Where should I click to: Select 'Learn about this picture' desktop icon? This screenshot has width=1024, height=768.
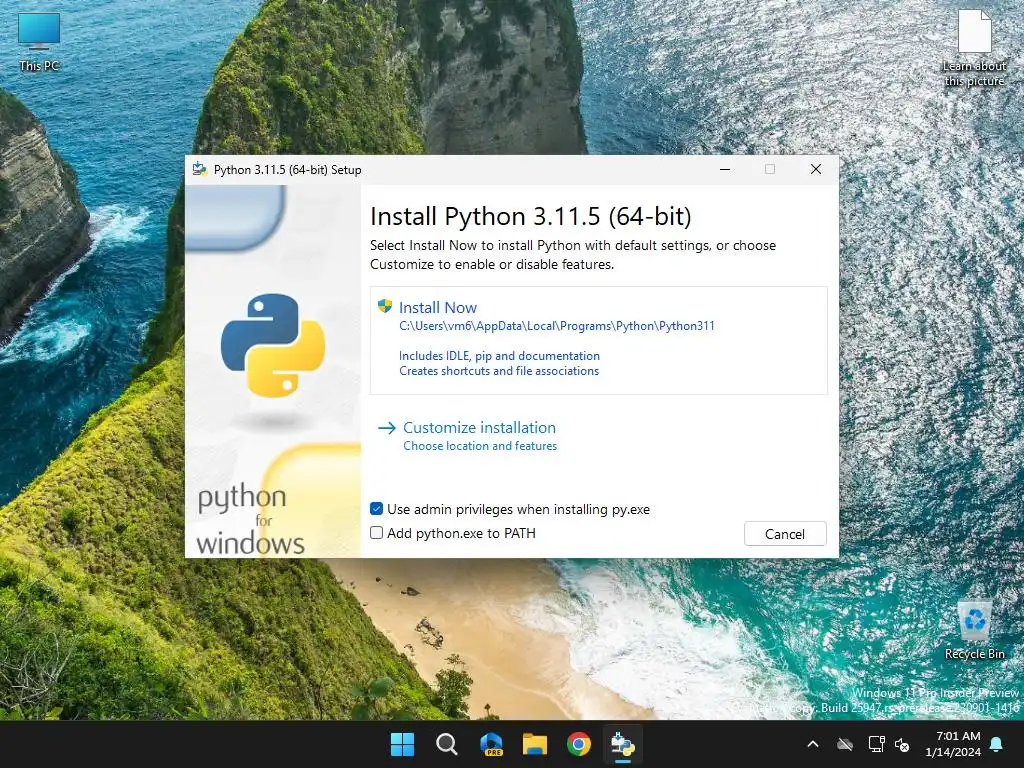(x=974, y=48)
